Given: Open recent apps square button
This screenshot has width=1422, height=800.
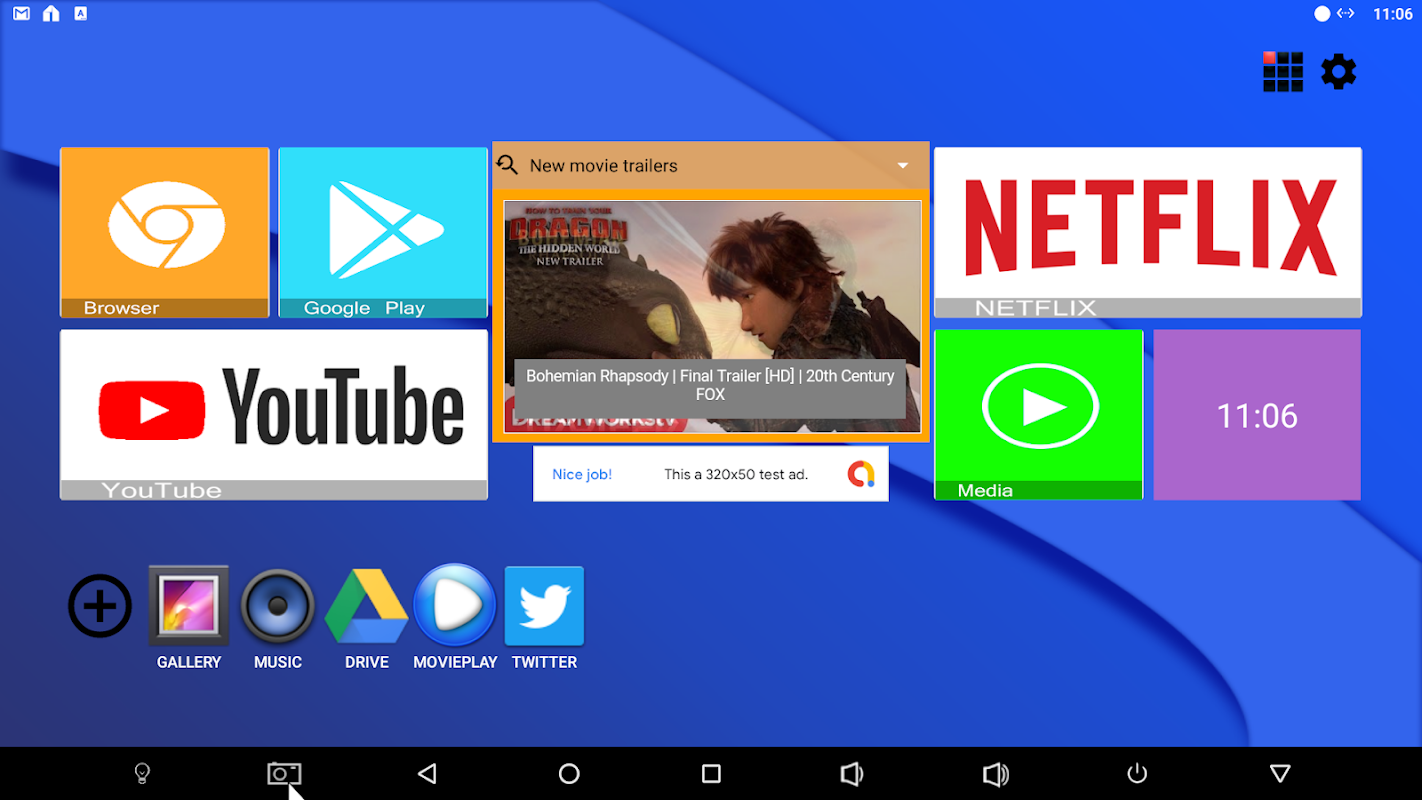Looking at the screenshot, I should (x=711, y=773).
